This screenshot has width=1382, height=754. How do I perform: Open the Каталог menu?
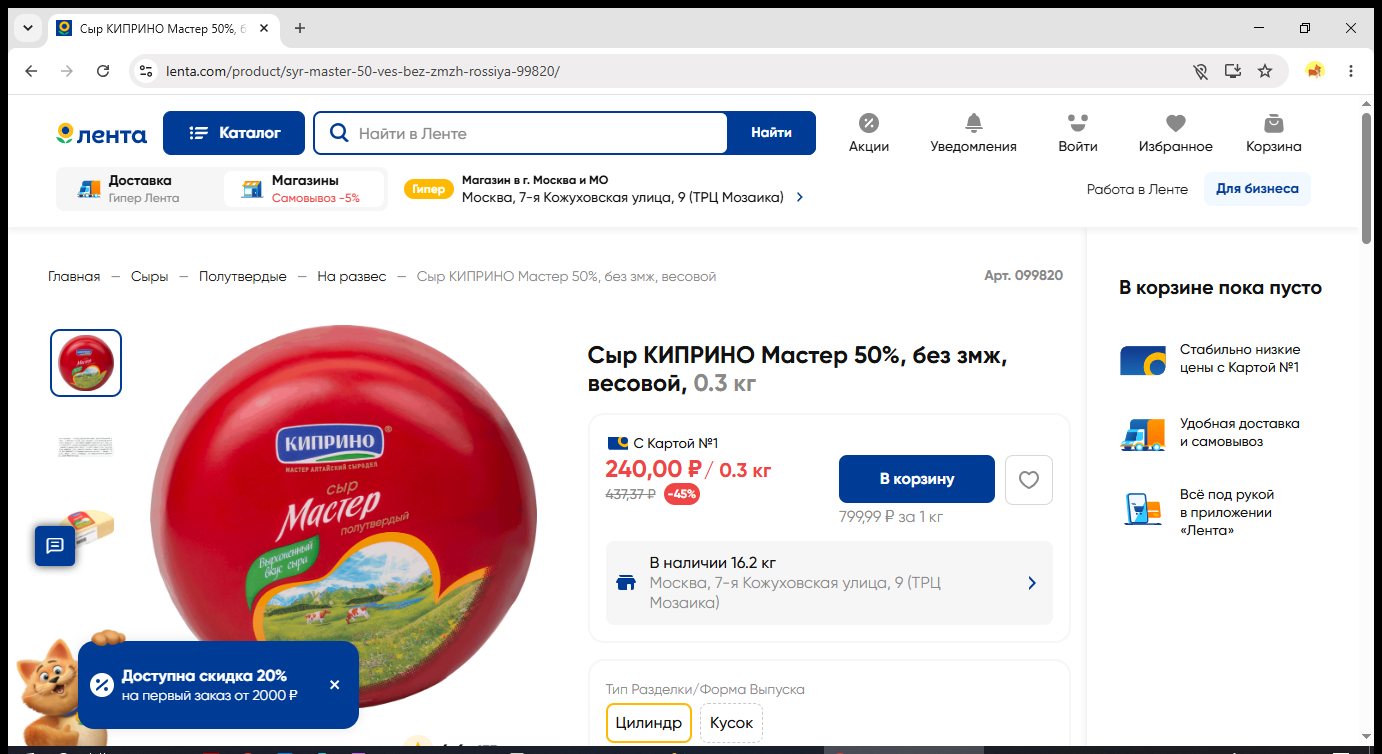(234, 133)
